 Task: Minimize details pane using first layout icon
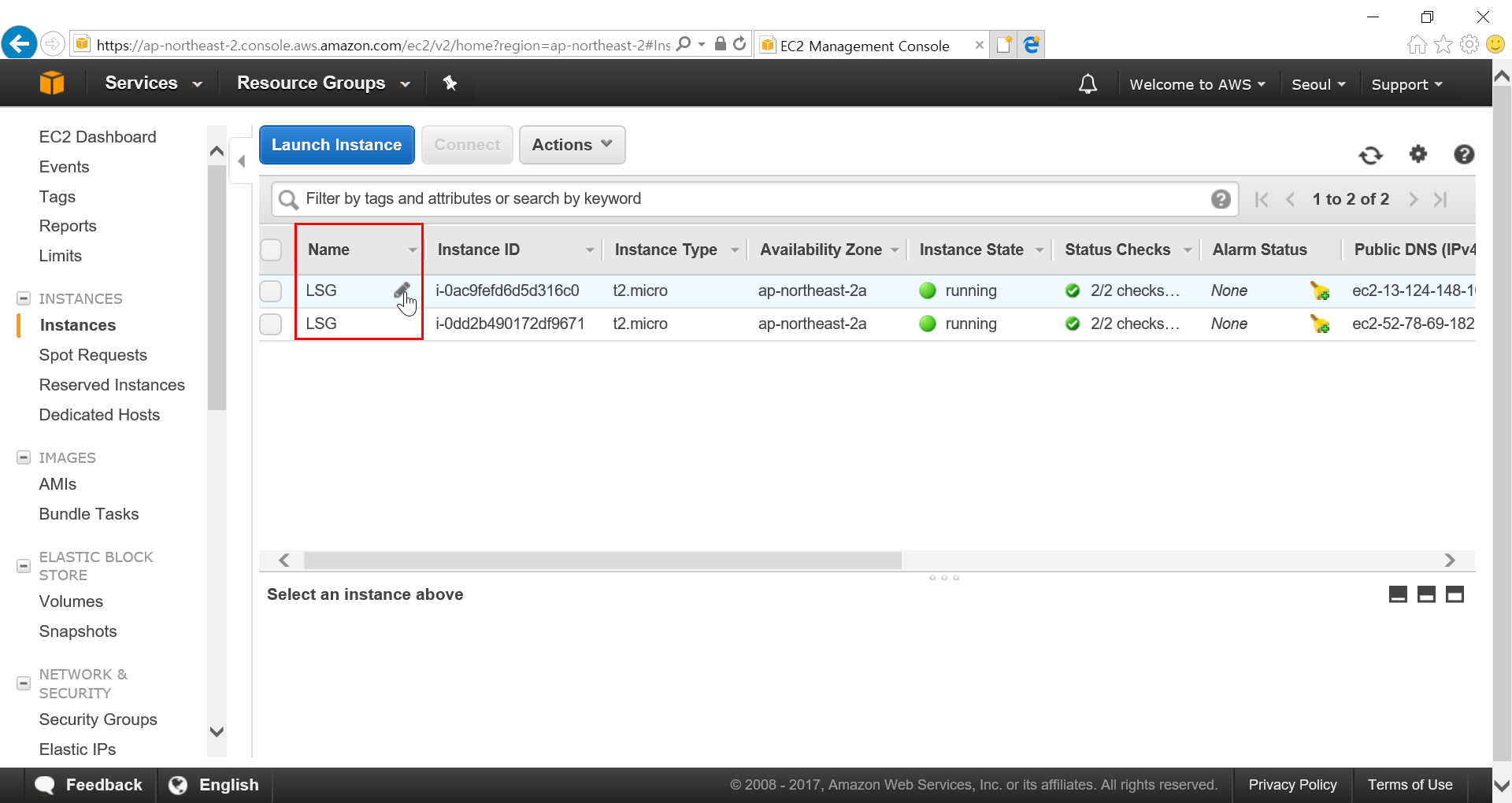coord(1398,594)
